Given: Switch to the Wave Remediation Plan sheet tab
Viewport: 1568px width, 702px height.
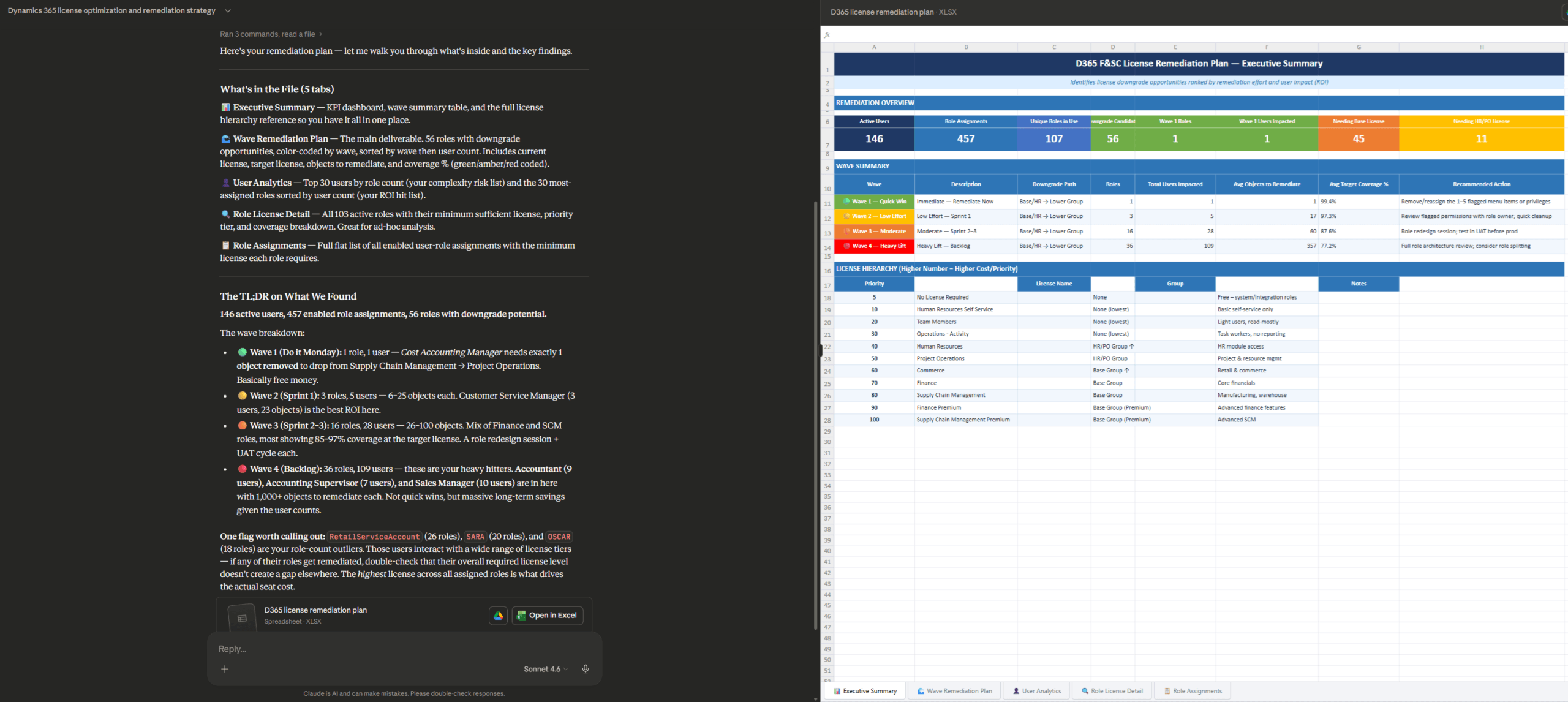Looking at the screenshot, I should pos(959,691).
